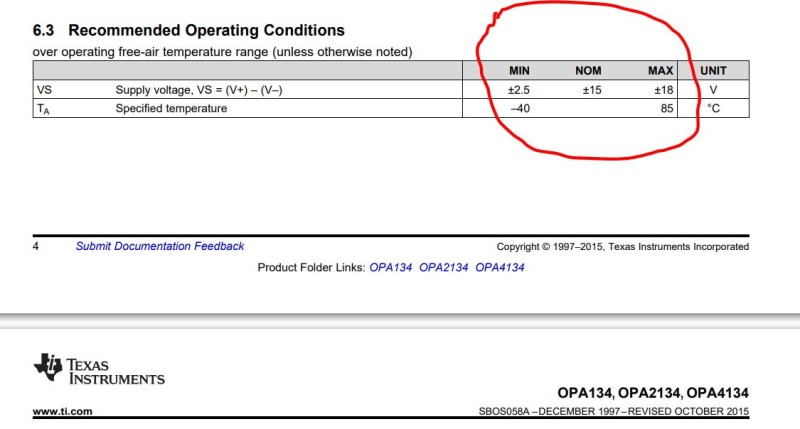Go to the OPA4134 product folder link
The height and width of the screenshot is (429, 800).
pos(499,267)
